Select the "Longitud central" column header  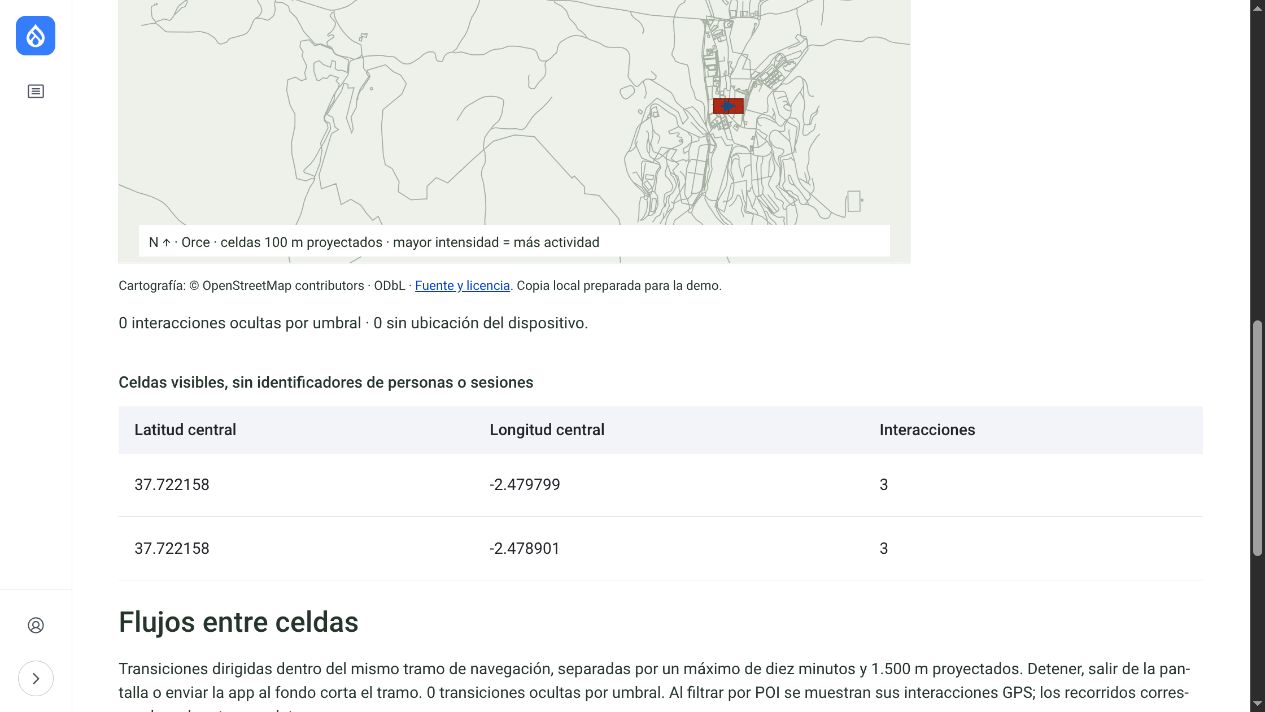(547, 430)
